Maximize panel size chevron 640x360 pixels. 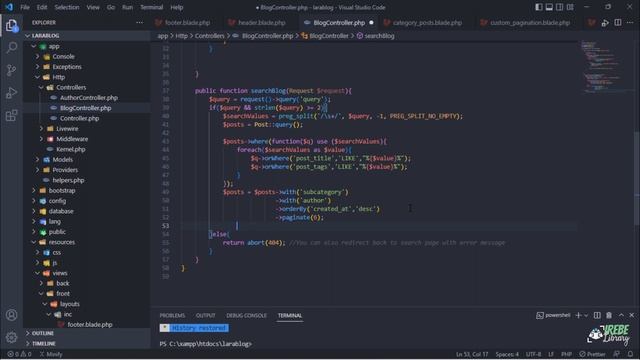(x=621, y=315)
